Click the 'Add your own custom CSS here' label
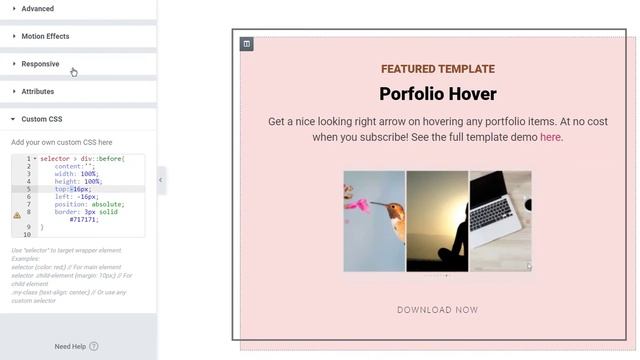Viewport: 640px width, 360px height. pos(62,142)
